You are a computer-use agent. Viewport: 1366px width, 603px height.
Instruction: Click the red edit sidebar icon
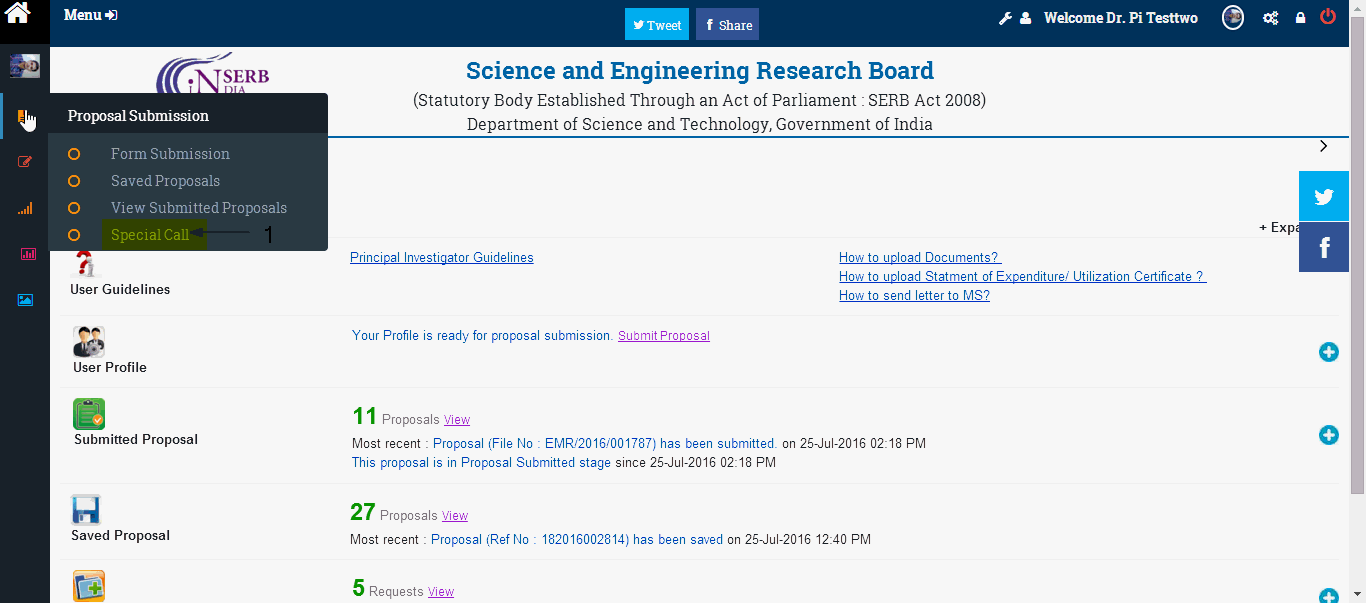point(25,161)
